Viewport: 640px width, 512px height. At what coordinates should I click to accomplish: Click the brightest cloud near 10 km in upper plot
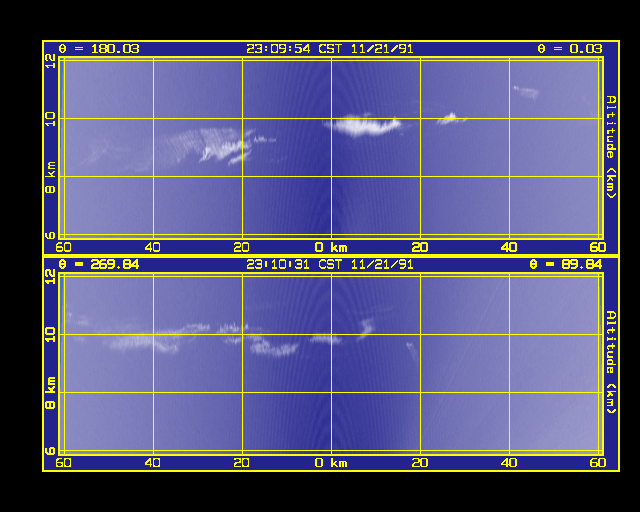[363, 125]
